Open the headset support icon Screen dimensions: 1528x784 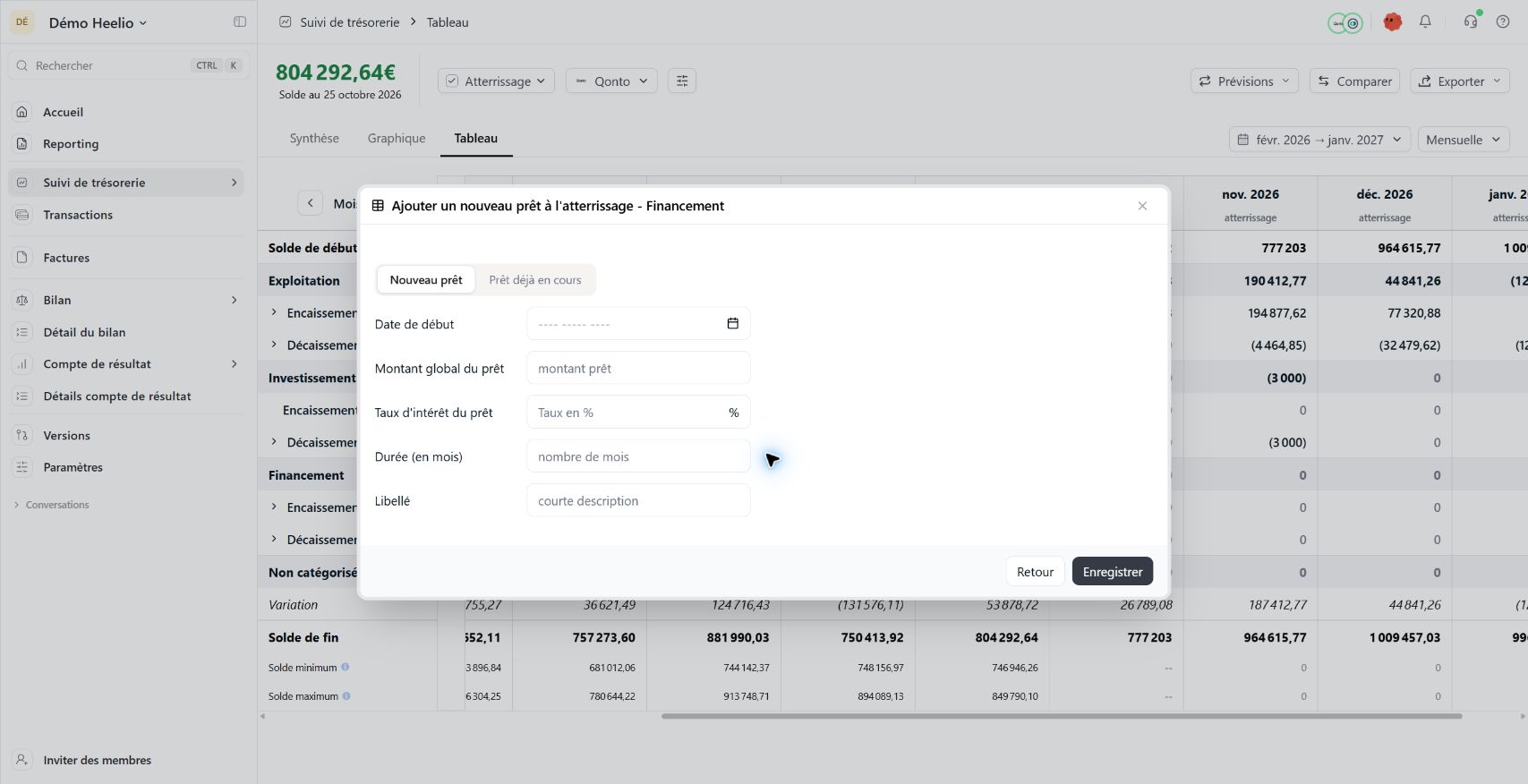pyautogui.click(x=1471, y=22)
